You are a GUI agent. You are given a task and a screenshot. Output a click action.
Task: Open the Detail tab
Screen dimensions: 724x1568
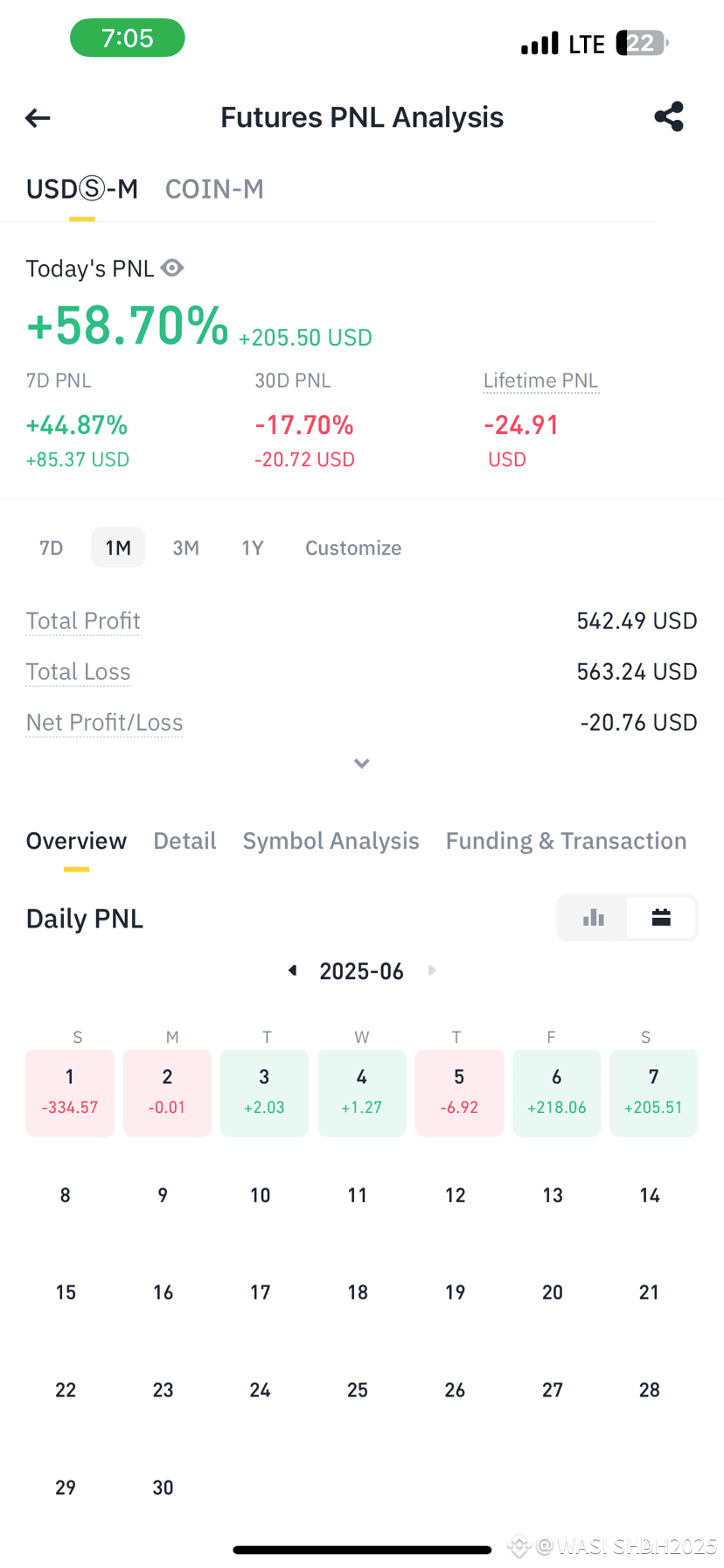tap(184, 841)
